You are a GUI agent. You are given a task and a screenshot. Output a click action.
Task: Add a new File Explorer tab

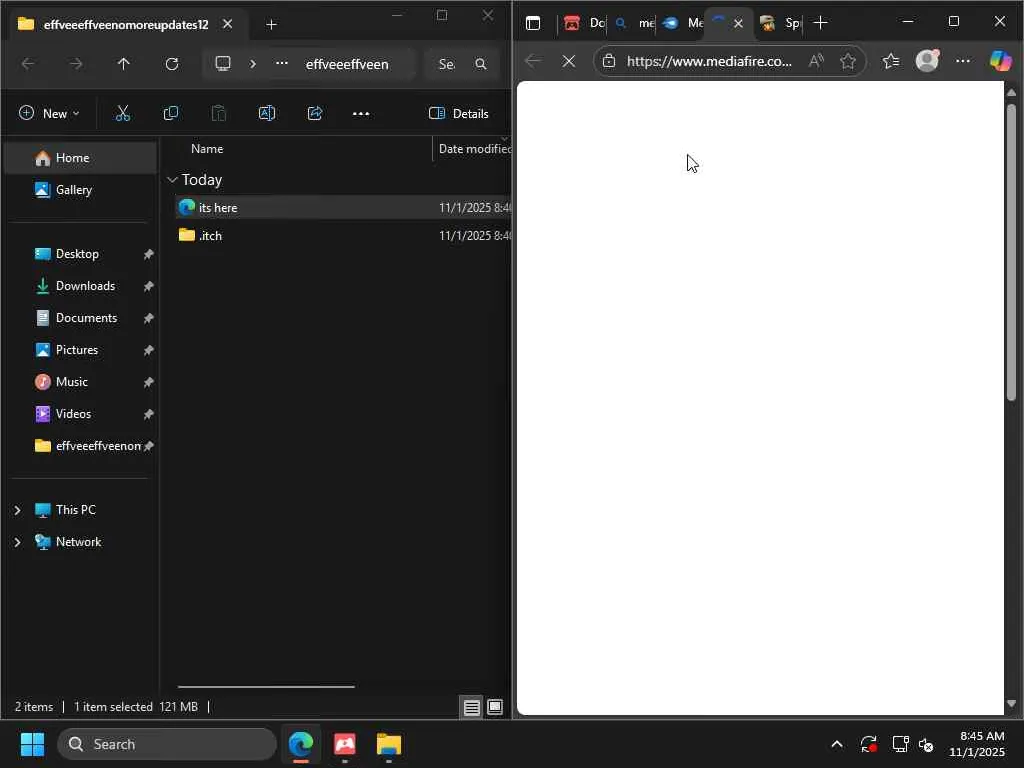coord(272,25)
